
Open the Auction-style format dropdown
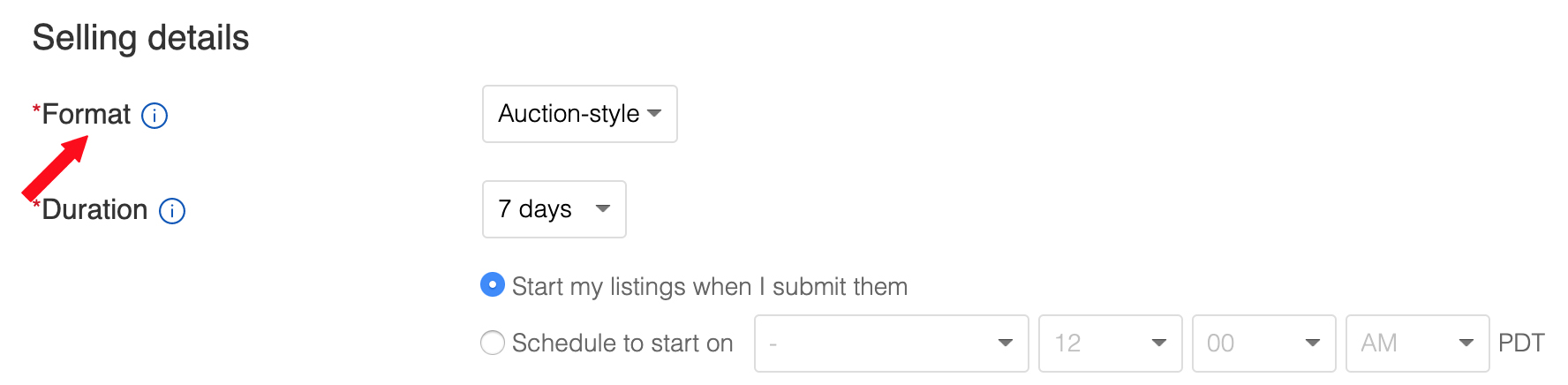coord(579,114)
